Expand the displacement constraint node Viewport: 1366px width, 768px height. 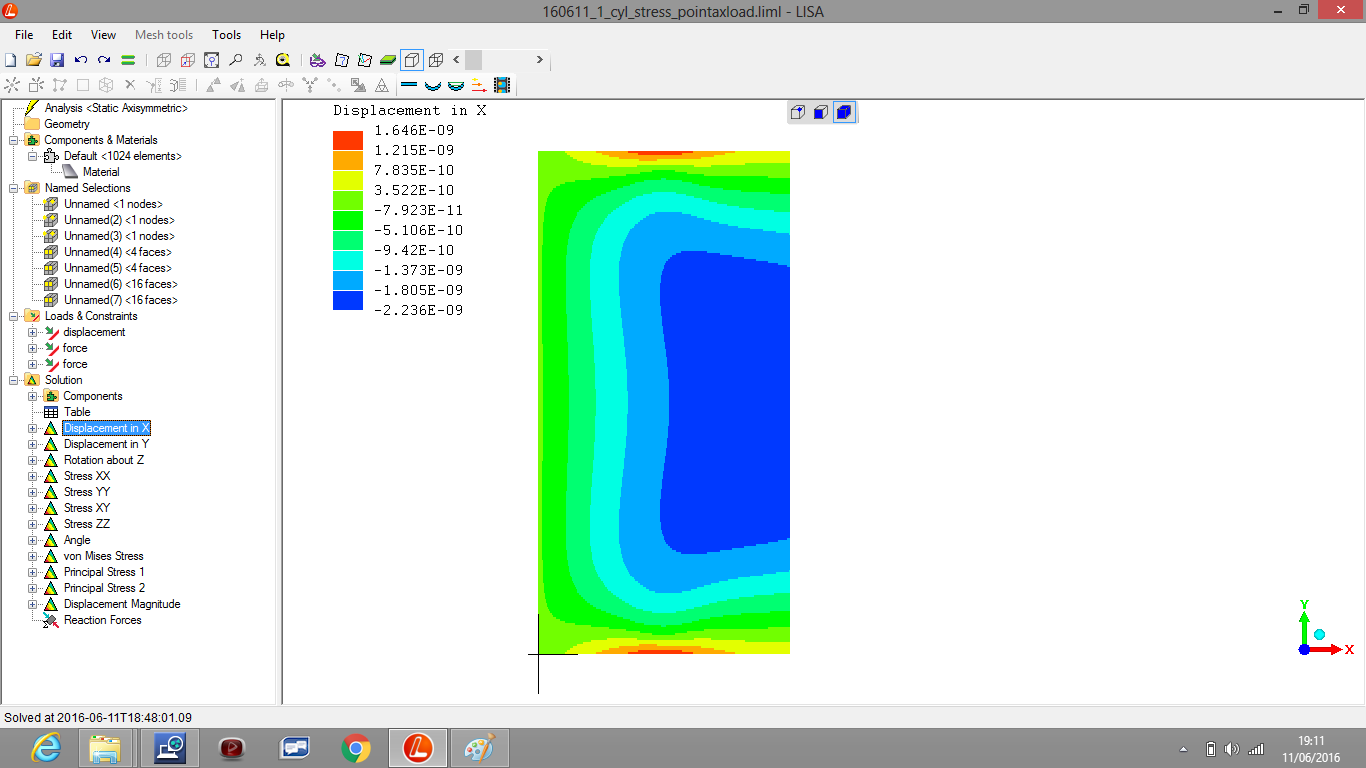point(33,332)
